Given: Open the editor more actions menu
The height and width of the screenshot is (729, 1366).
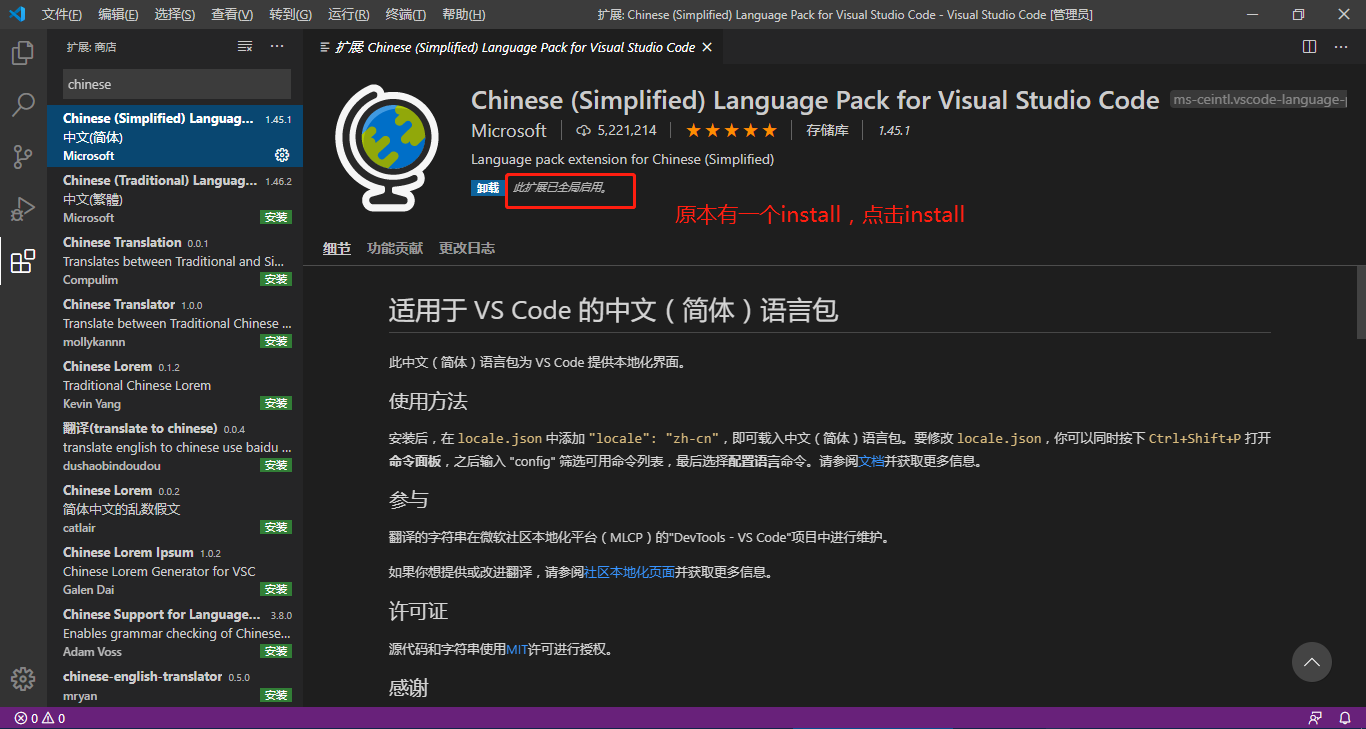Looking at the screenshot, I should (1342, 46).
